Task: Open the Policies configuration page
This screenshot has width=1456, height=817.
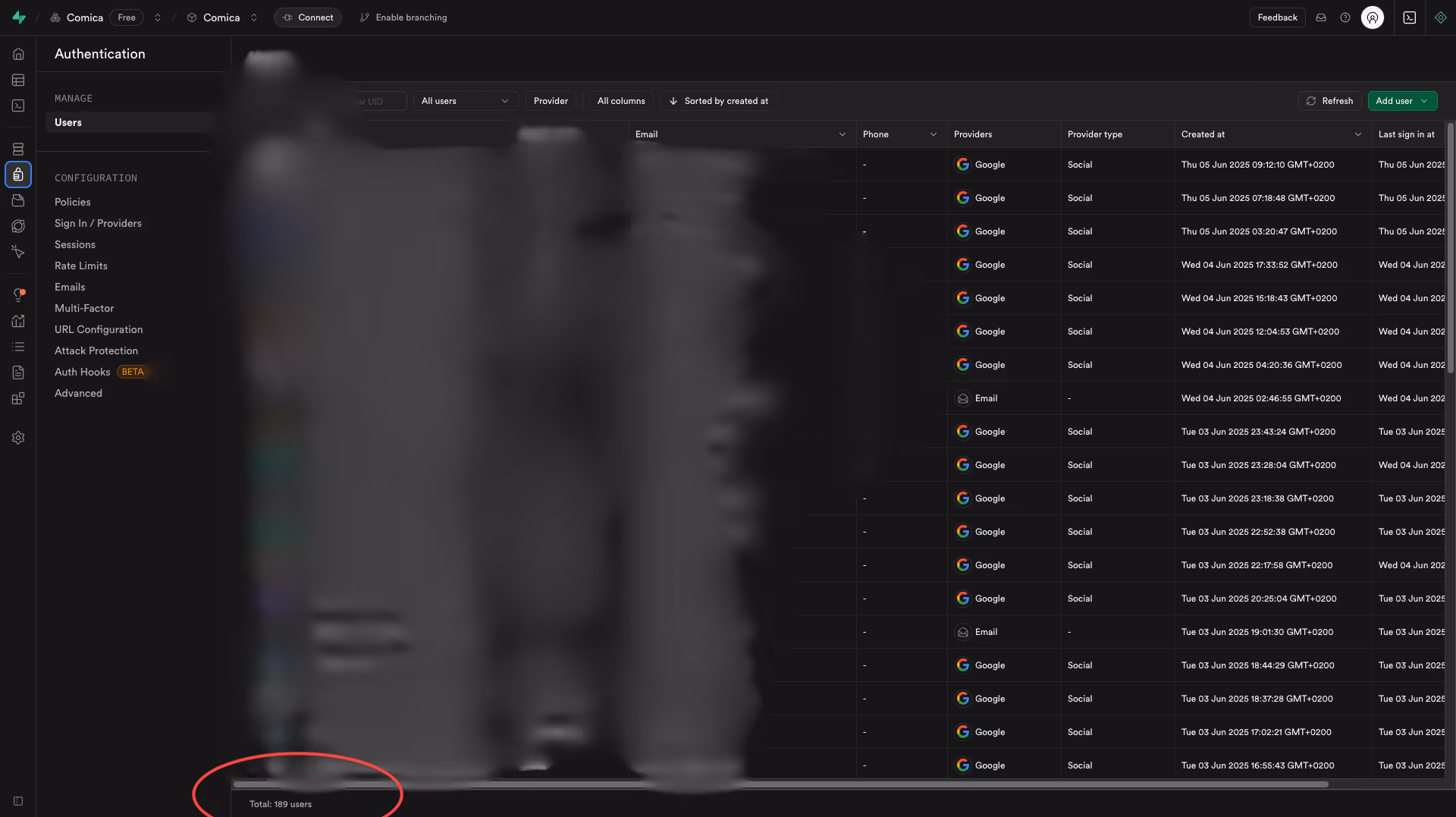Action: [x=73, y=202]
